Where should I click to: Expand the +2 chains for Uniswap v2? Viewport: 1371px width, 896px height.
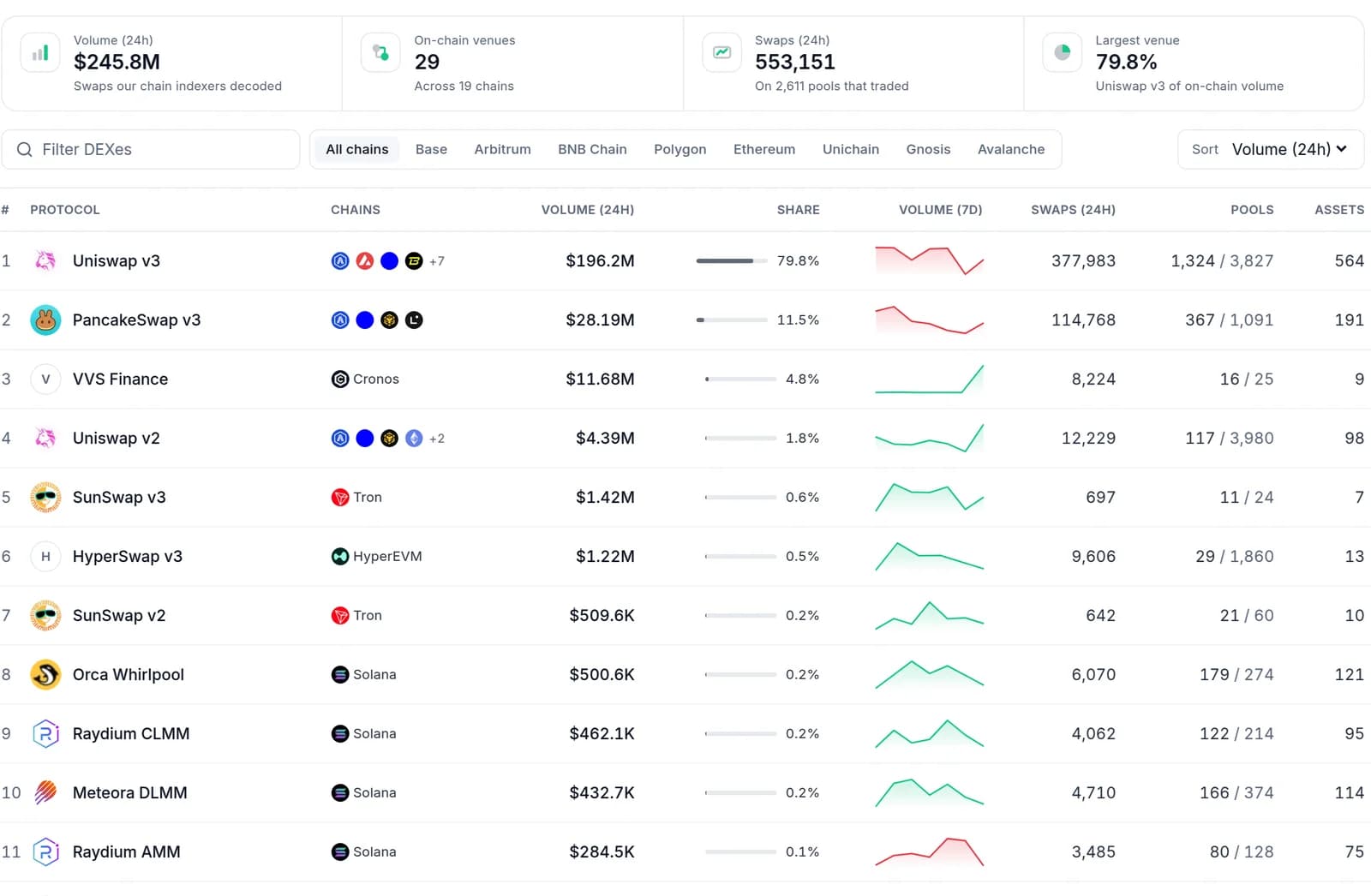coord(437,439)
